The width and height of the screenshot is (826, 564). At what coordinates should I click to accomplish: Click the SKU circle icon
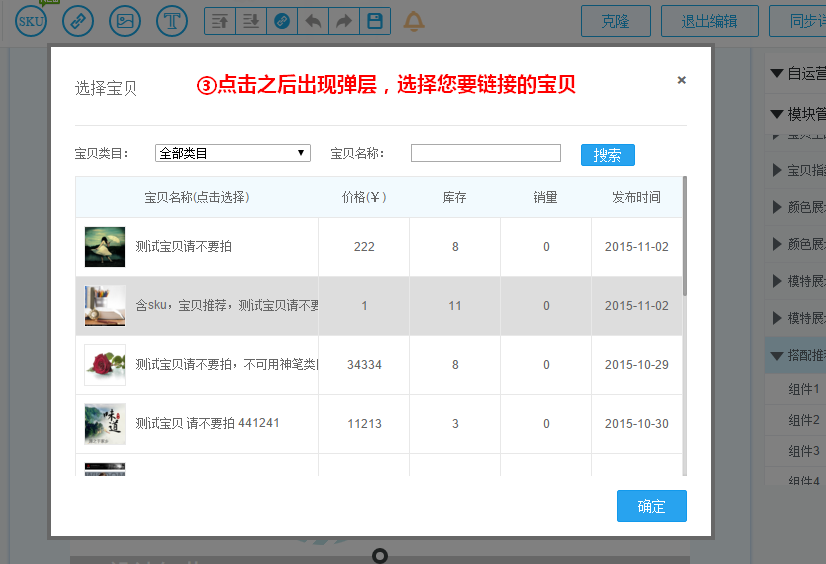(x=31, y=21)
